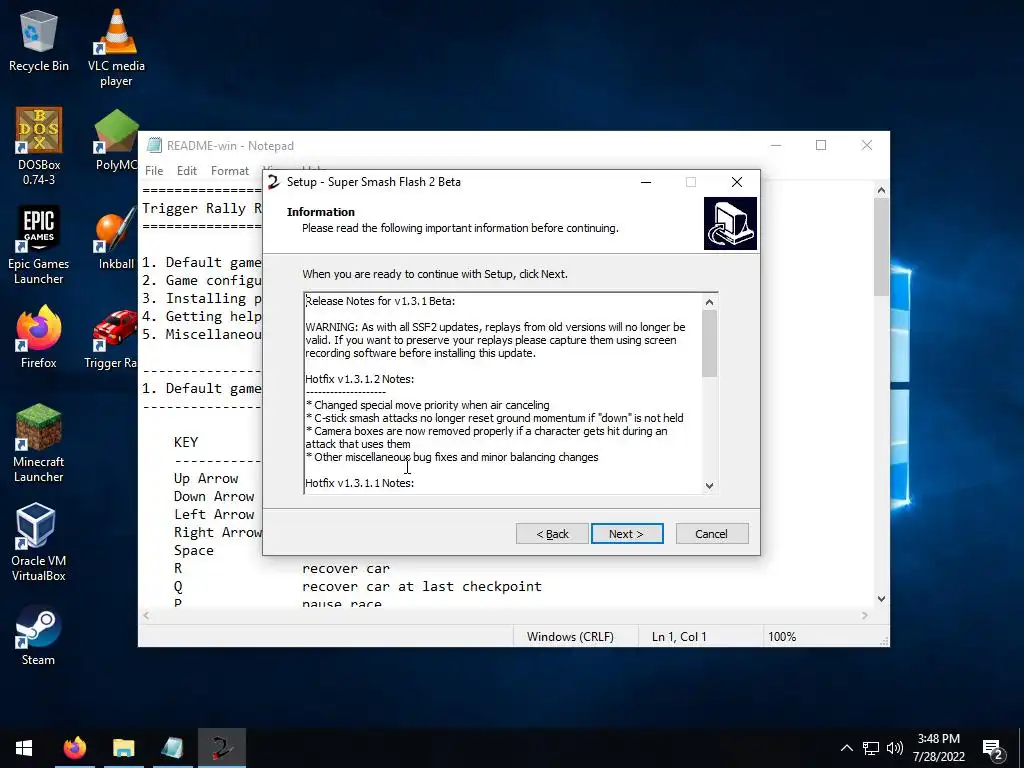Viewport: 1024px width, 768px height.
Task: Click Notepad vertical scrollbar down arrow
Action: 882,598
